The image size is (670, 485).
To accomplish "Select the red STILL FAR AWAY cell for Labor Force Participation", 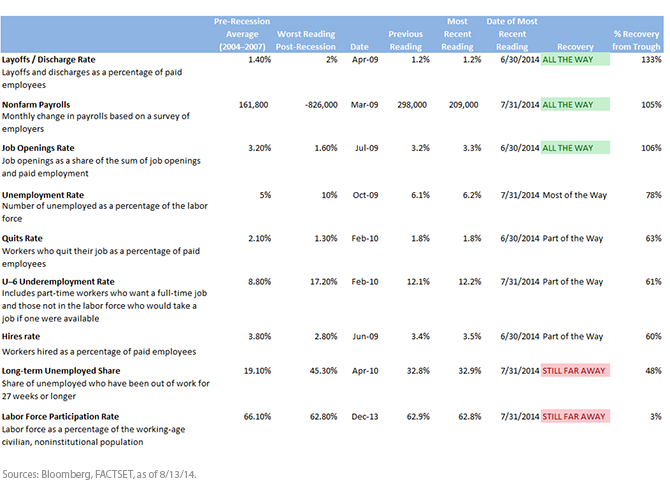I will point(574,415).
